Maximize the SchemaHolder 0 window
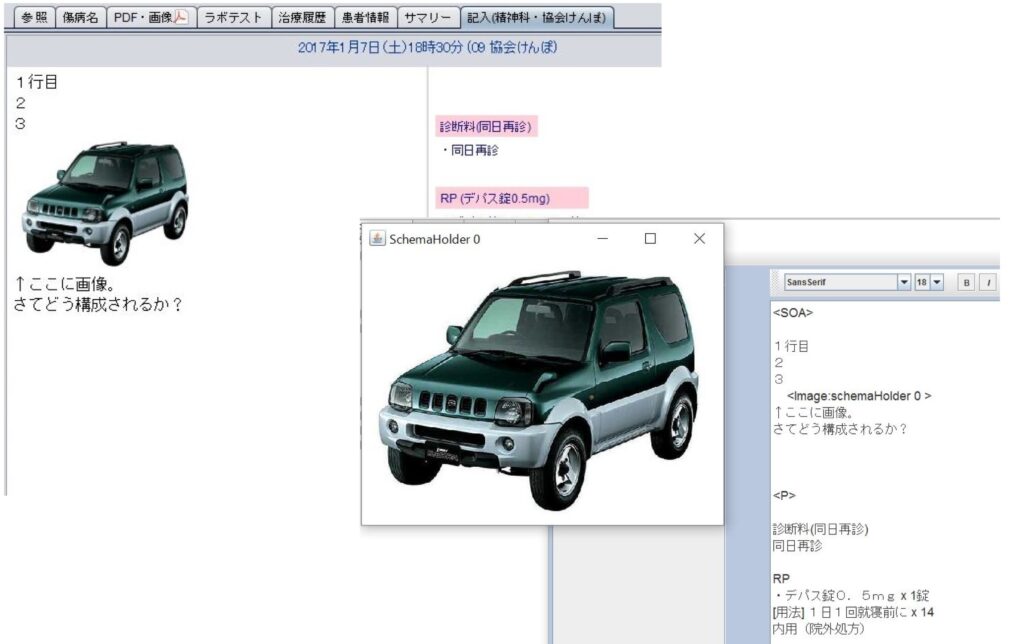Image resolution: width=1024 pixels, height=644 pixels. click(x=650, y=238)
